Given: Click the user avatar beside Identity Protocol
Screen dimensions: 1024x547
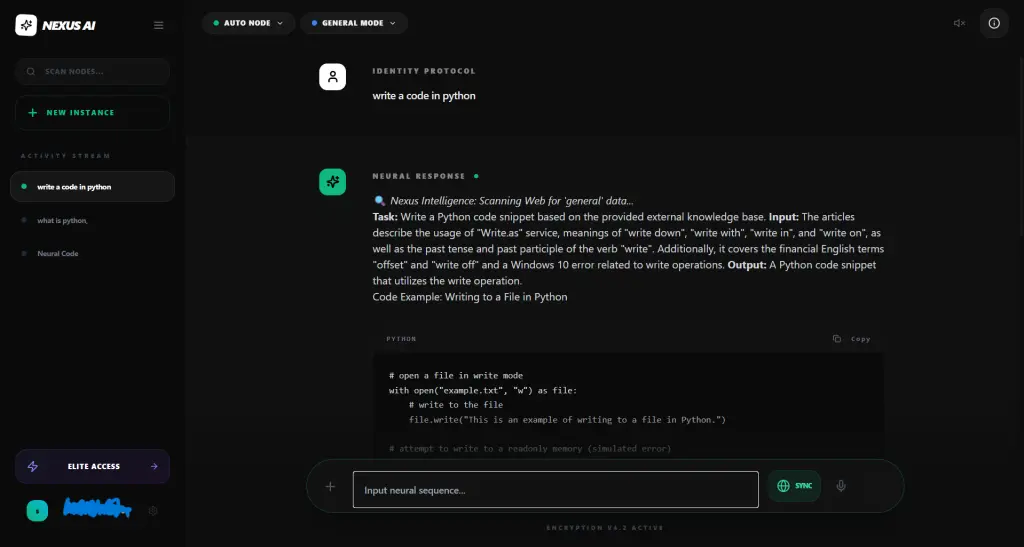Looking at the screenshot, I should click(332, 76).
